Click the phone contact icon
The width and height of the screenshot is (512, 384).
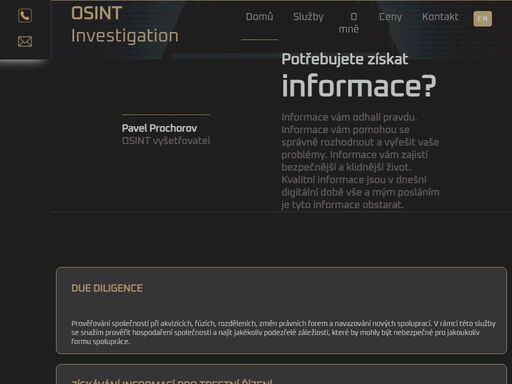coord(25,16)
